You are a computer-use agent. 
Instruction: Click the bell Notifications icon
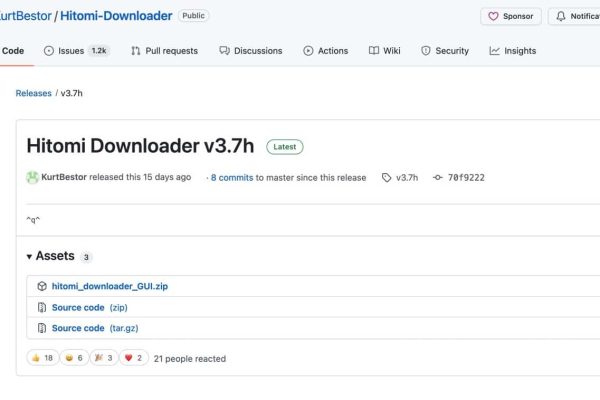[561, 17]
